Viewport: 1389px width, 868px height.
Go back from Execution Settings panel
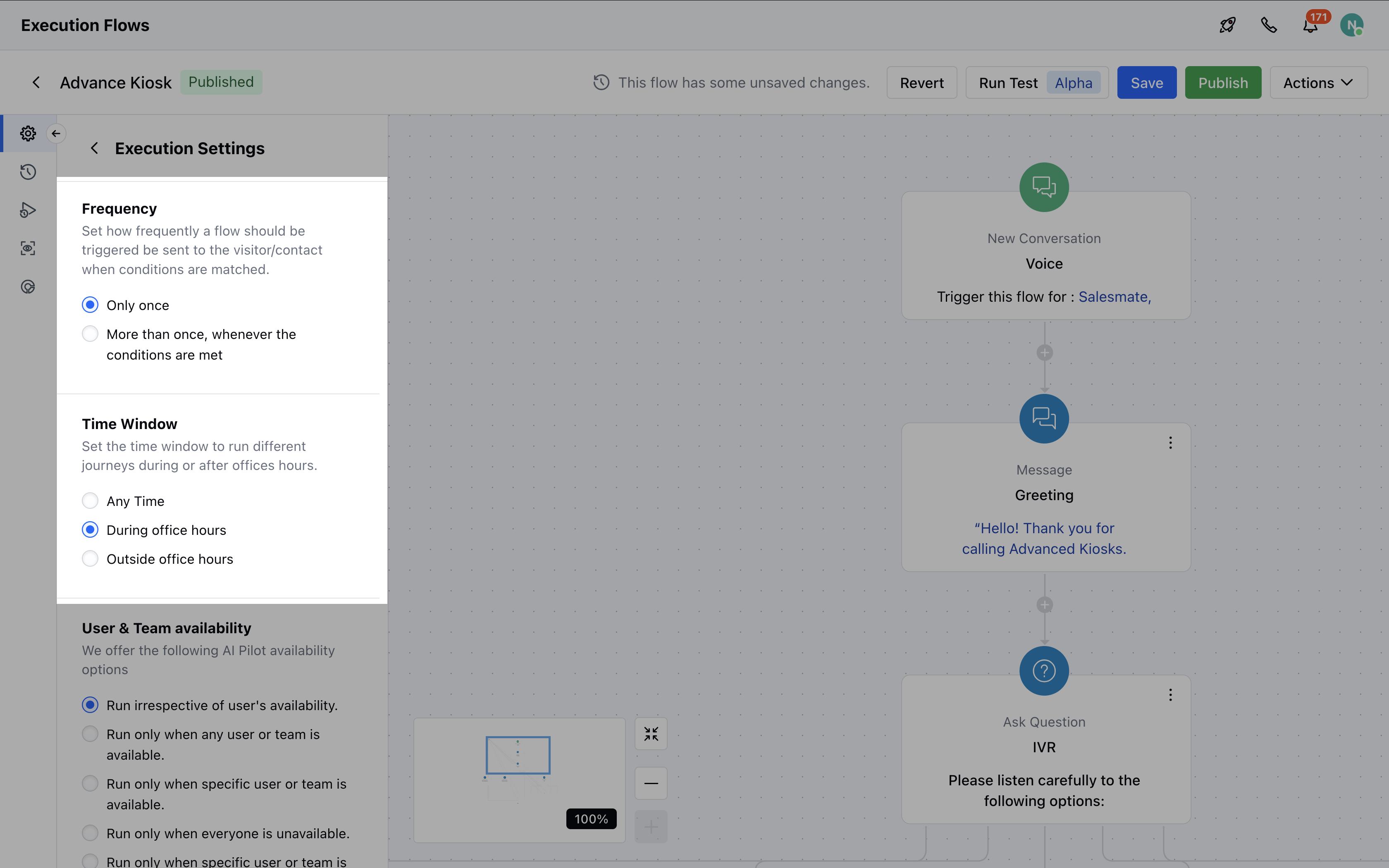click(95, 148)
